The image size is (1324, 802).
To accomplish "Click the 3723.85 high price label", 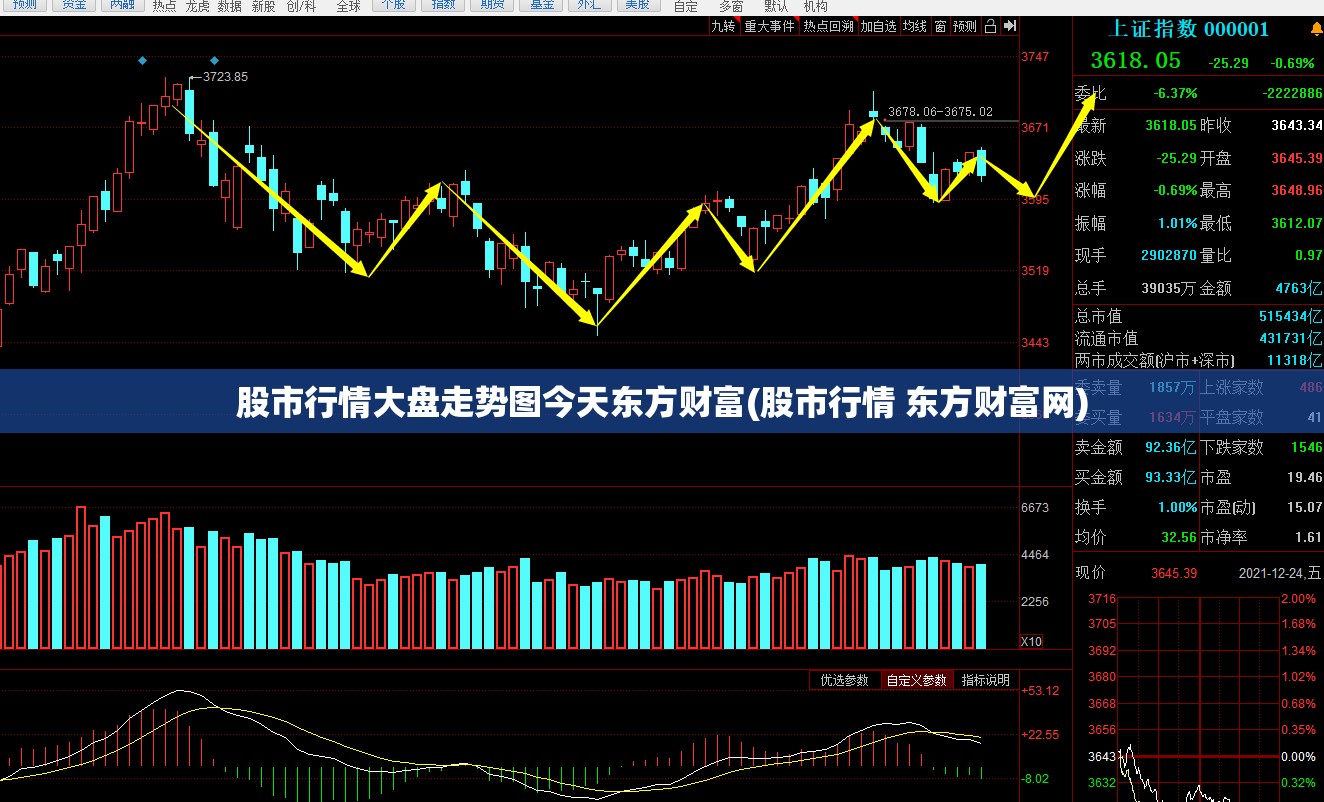I will 225,76.
